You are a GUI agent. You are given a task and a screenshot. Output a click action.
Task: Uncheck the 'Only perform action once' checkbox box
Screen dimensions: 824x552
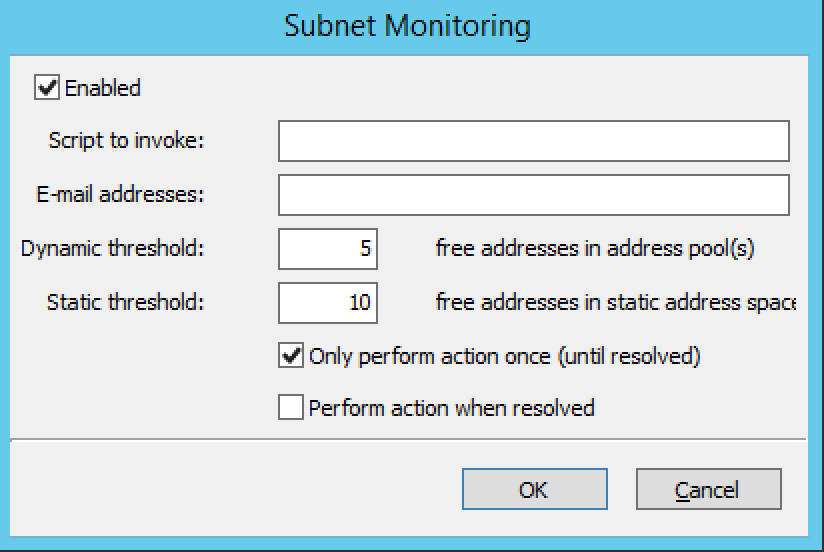click(x=291, y=355)
